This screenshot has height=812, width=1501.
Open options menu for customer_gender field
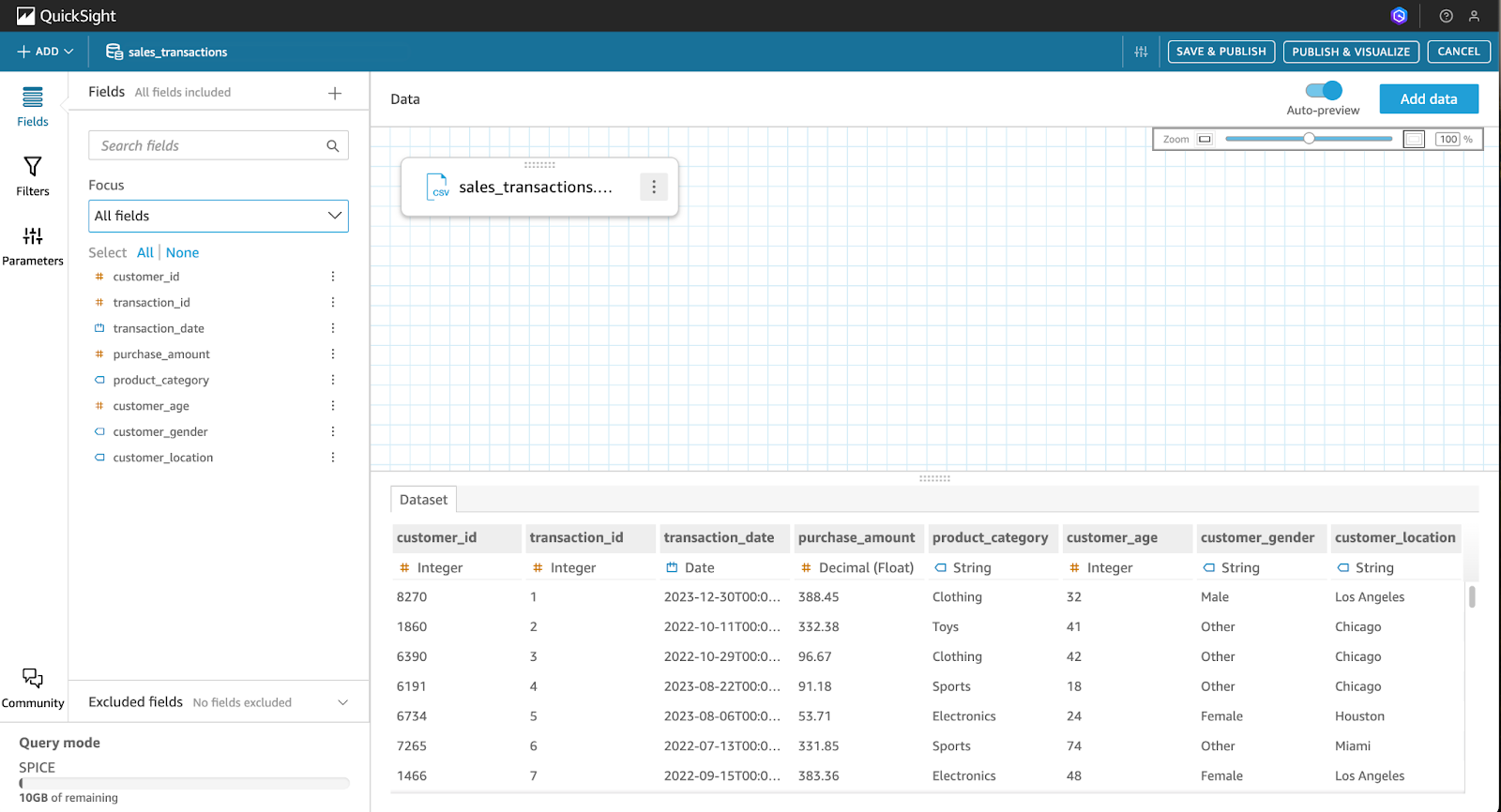point(332,431)
